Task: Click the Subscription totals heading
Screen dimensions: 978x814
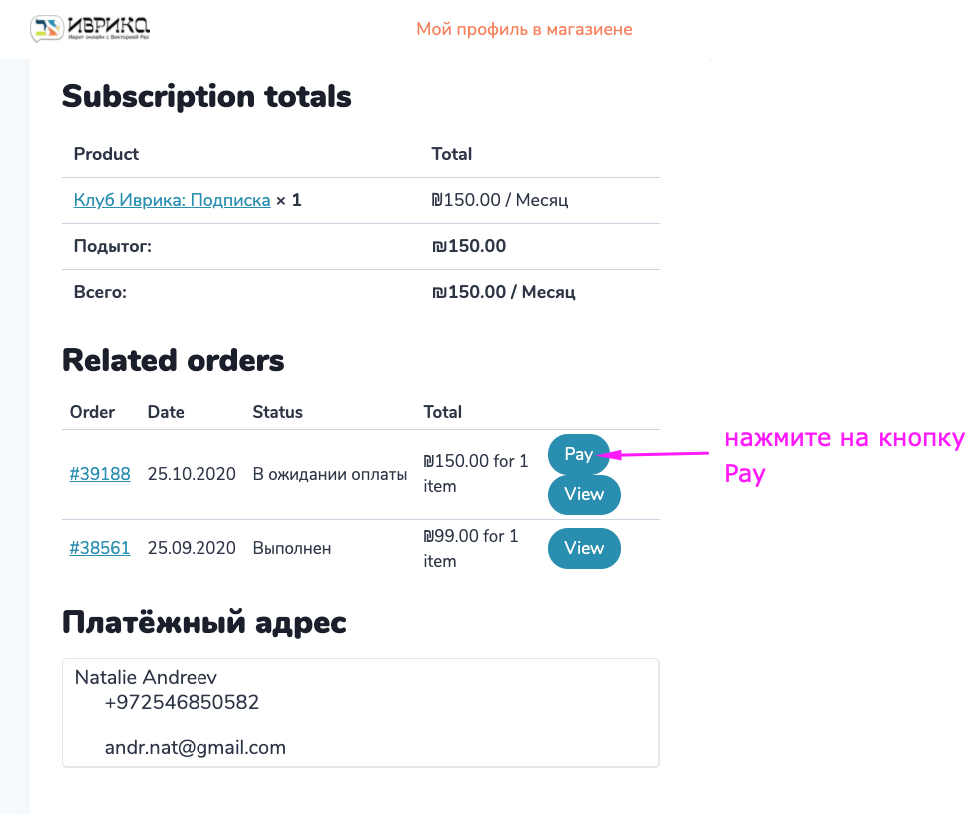Action: 206,97
